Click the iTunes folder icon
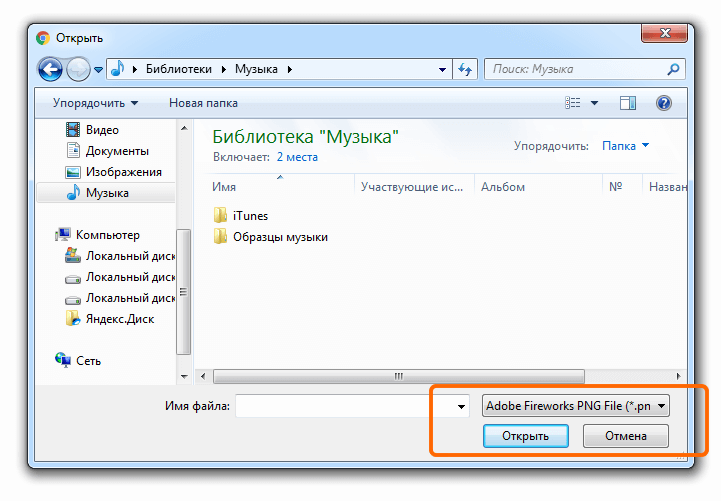 (220, 215)
